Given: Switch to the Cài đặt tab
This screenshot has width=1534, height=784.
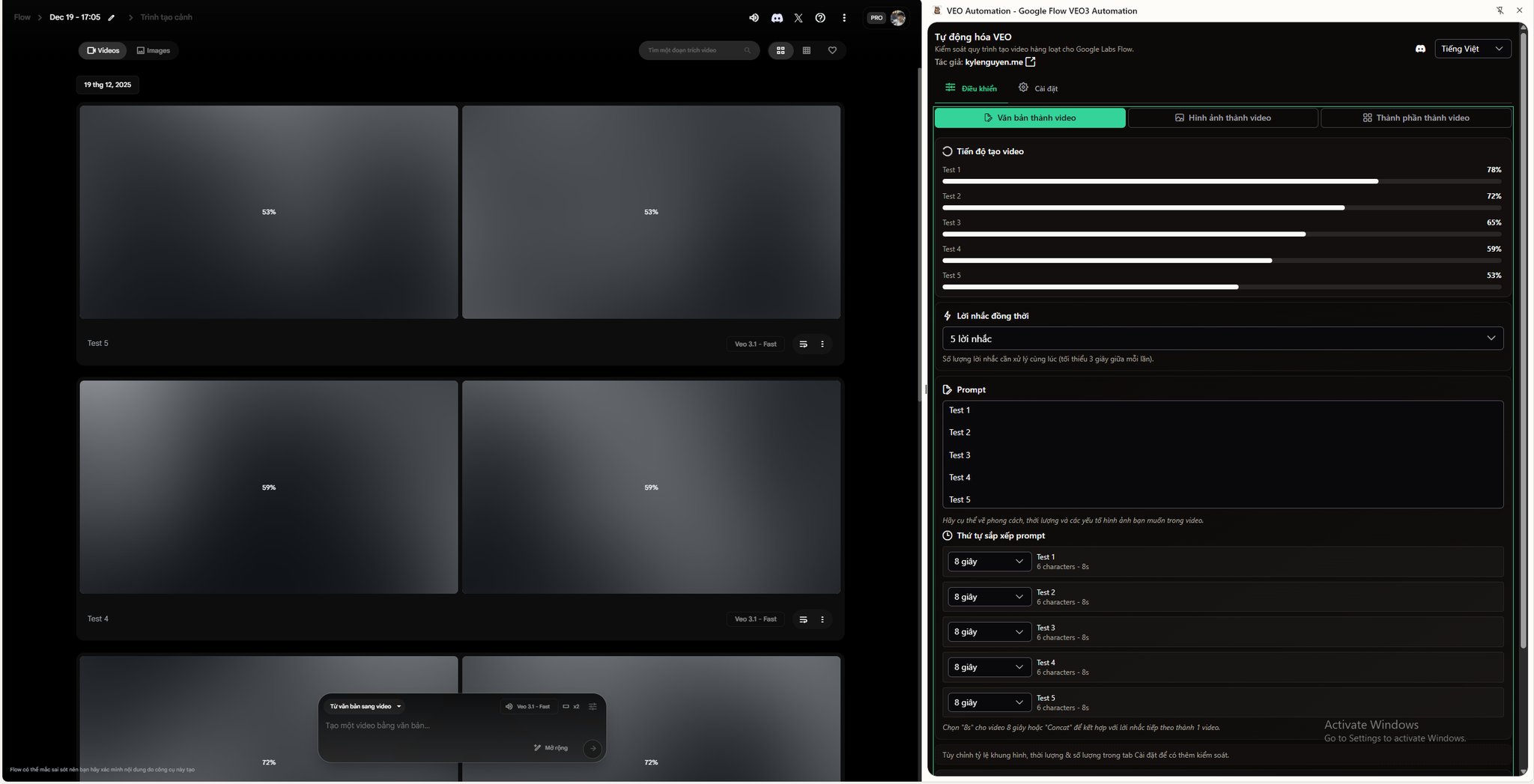Looking at the screenshot, I should click(1038, 88).
